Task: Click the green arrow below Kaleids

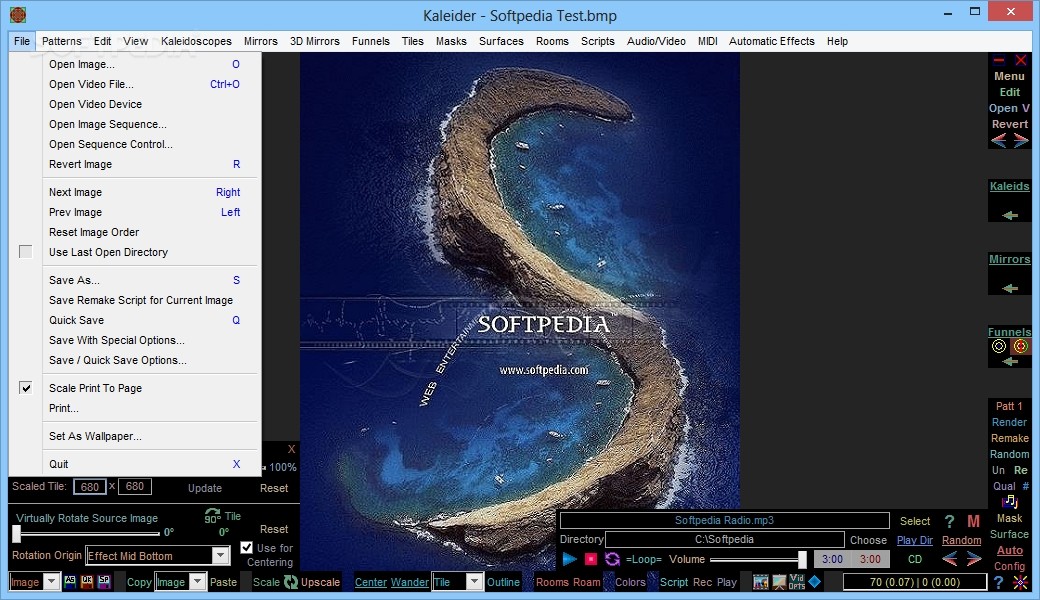Action: point(1010,215)
